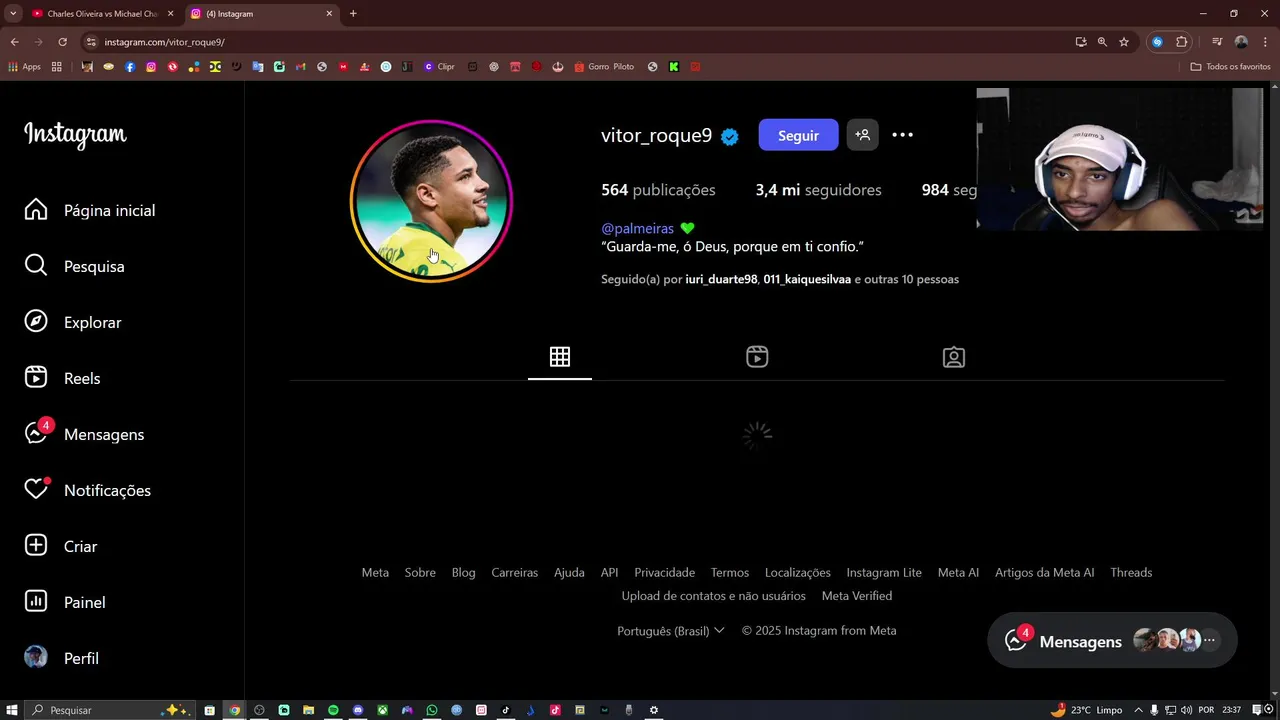
Task: Open the @palmeiras link in bio
Action: coord(637,228)
